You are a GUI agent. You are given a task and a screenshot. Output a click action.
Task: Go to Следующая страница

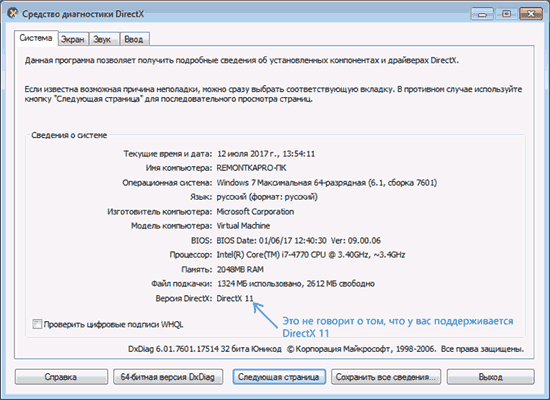279,377
